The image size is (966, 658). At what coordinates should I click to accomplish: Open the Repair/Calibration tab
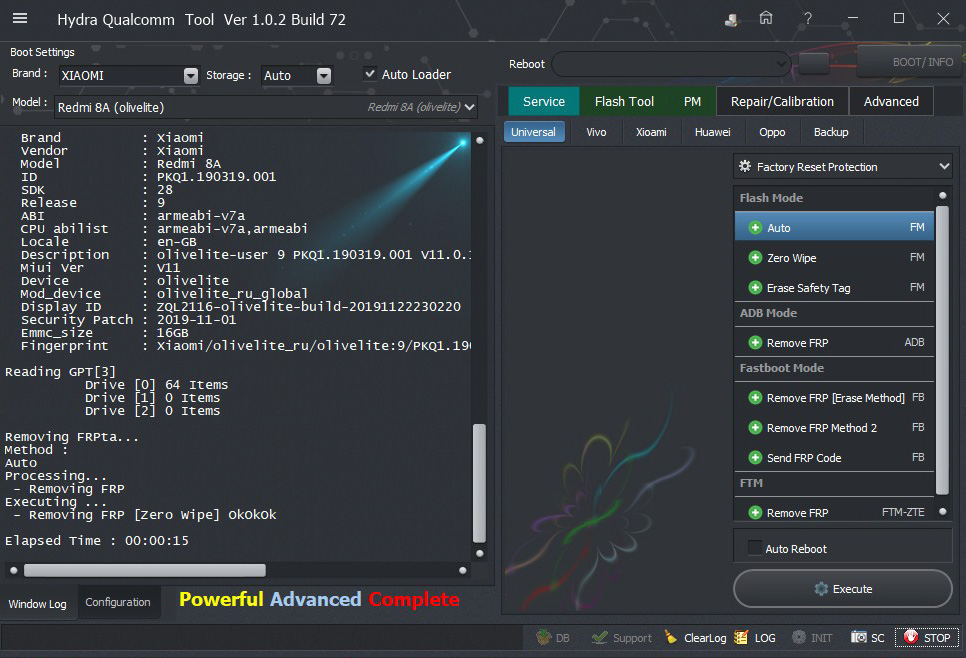(782, 101)
